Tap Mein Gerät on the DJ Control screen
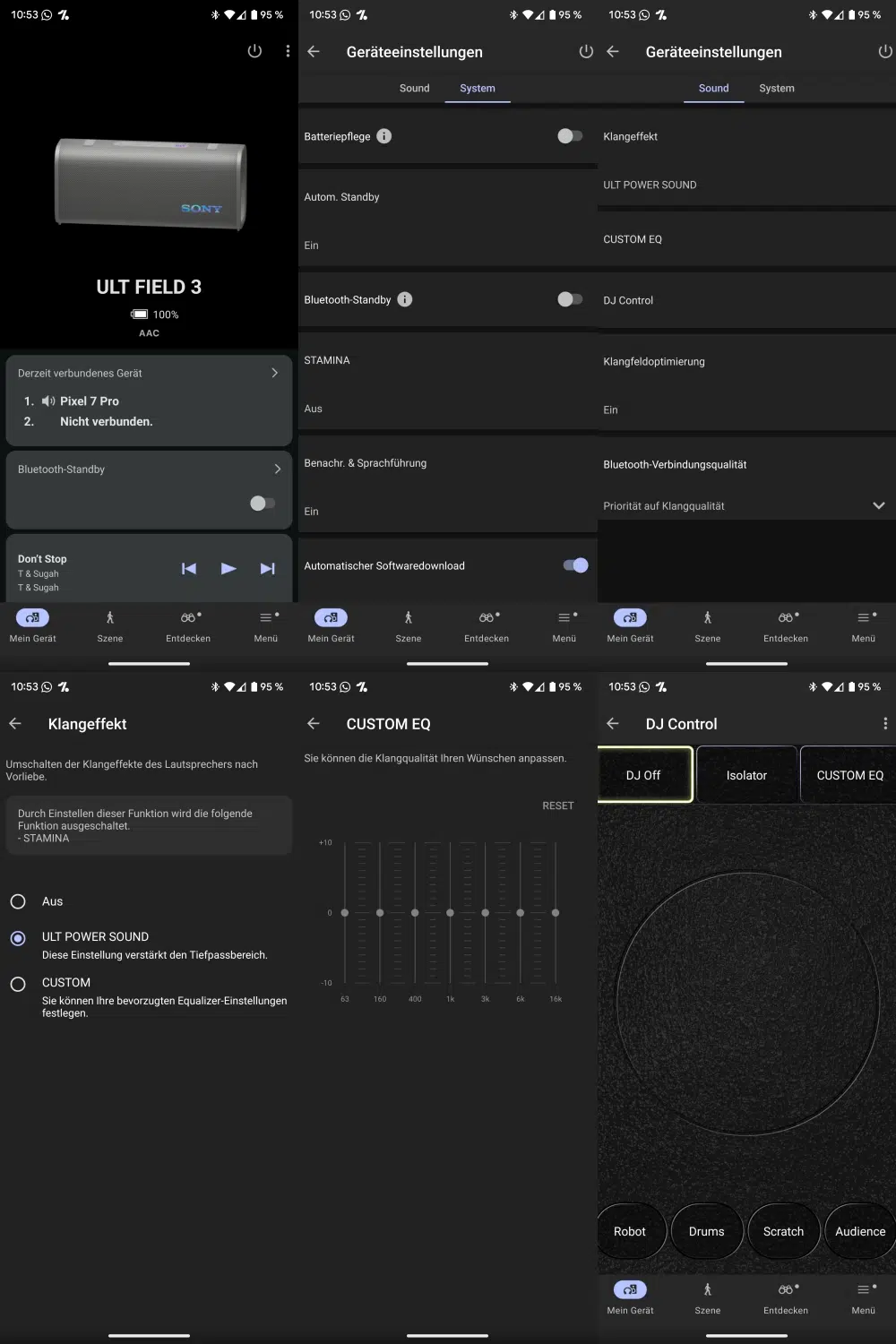Screen dimensions: 896x1344 point(630,1297)
